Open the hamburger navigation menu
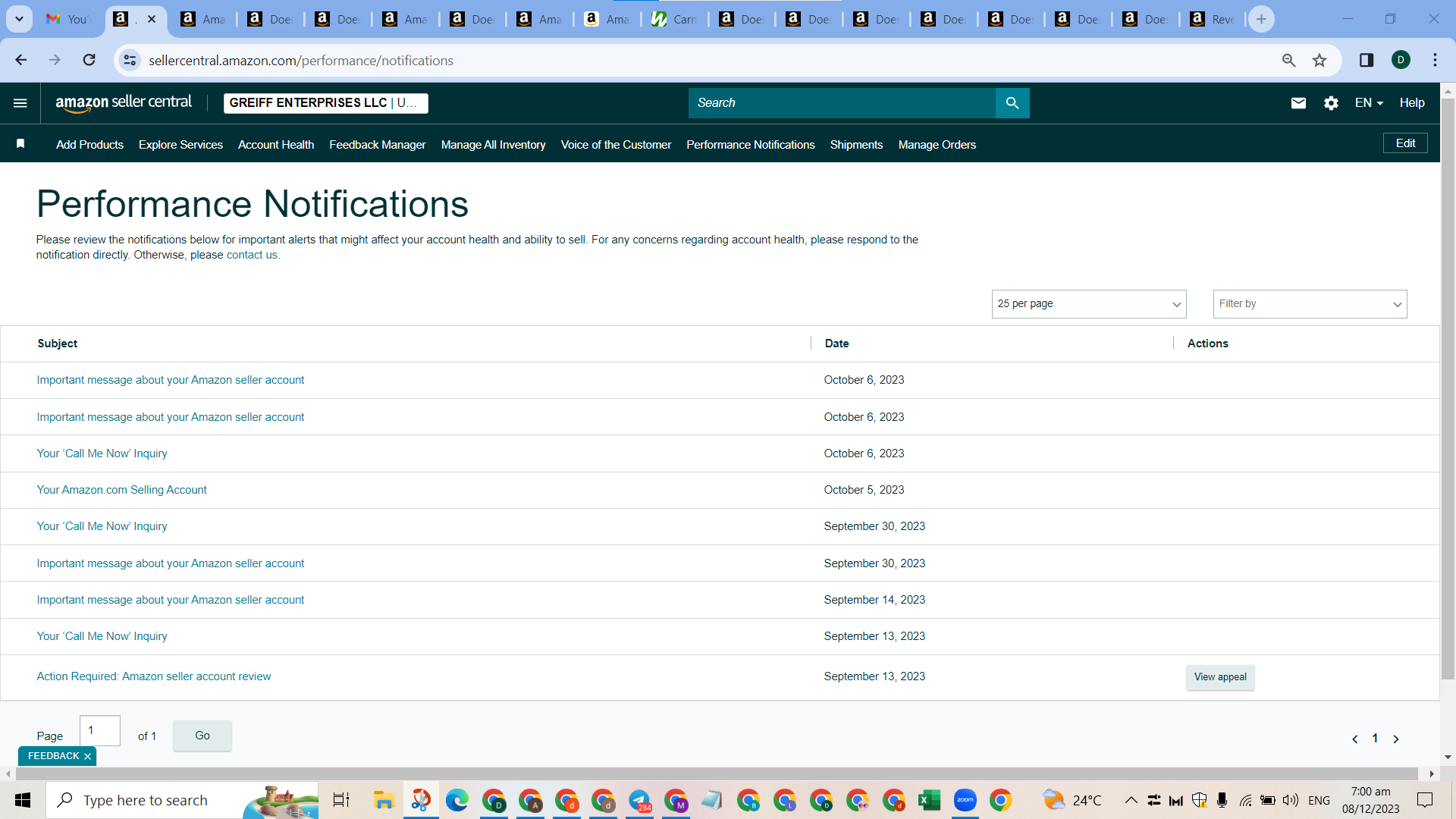Viewport: 1456px width, 819px height. point(20,103)
